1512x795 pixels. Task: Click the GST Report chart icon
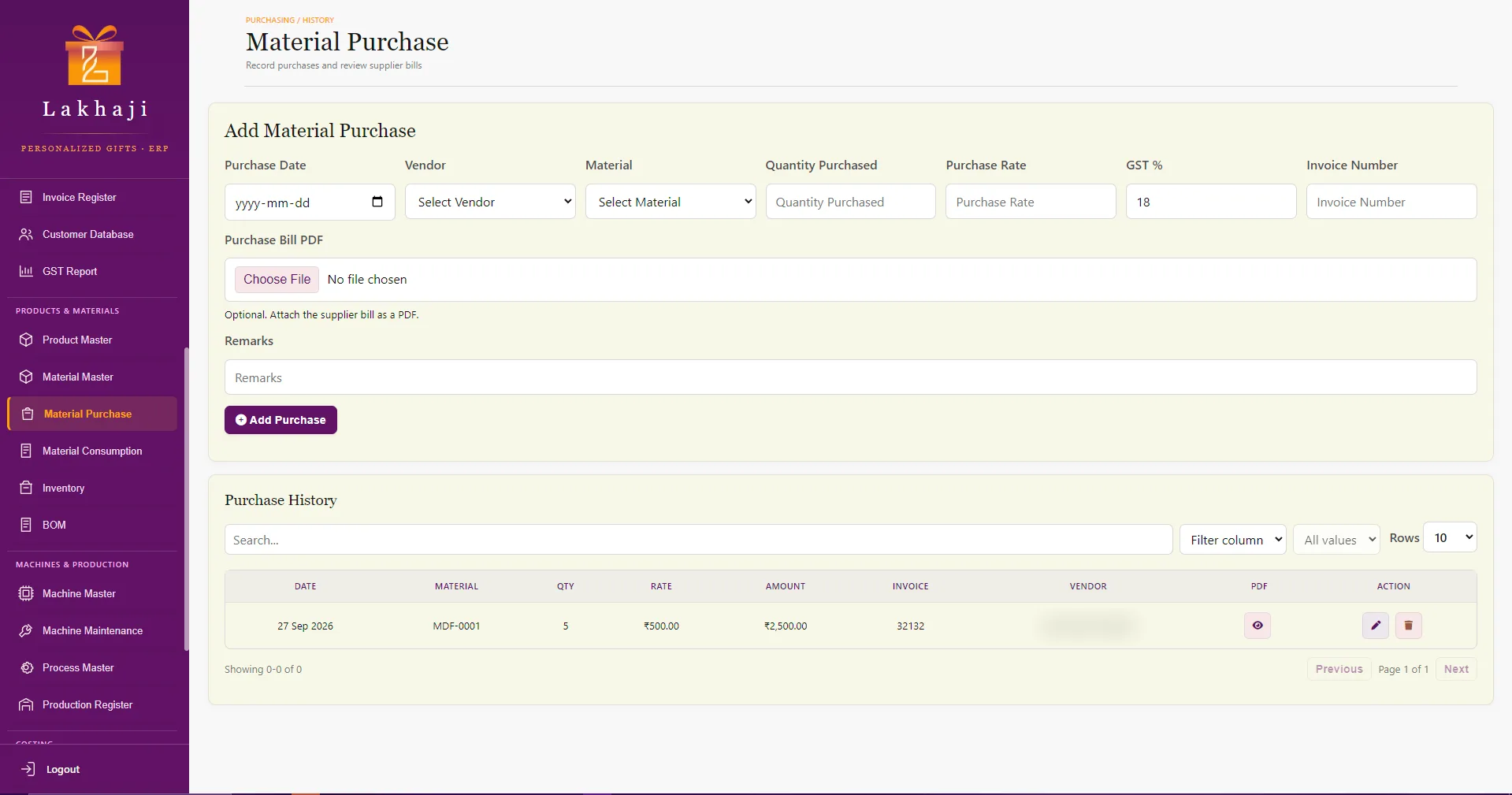click(26, 271)
